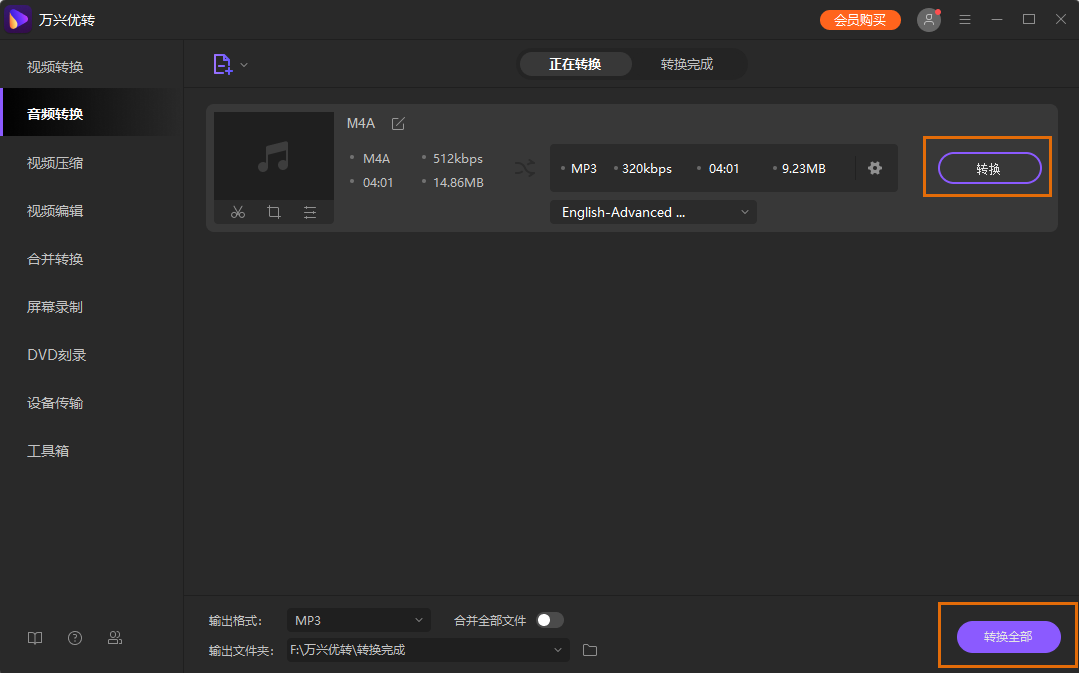Open the output folder browse icon

coord(589,650)
